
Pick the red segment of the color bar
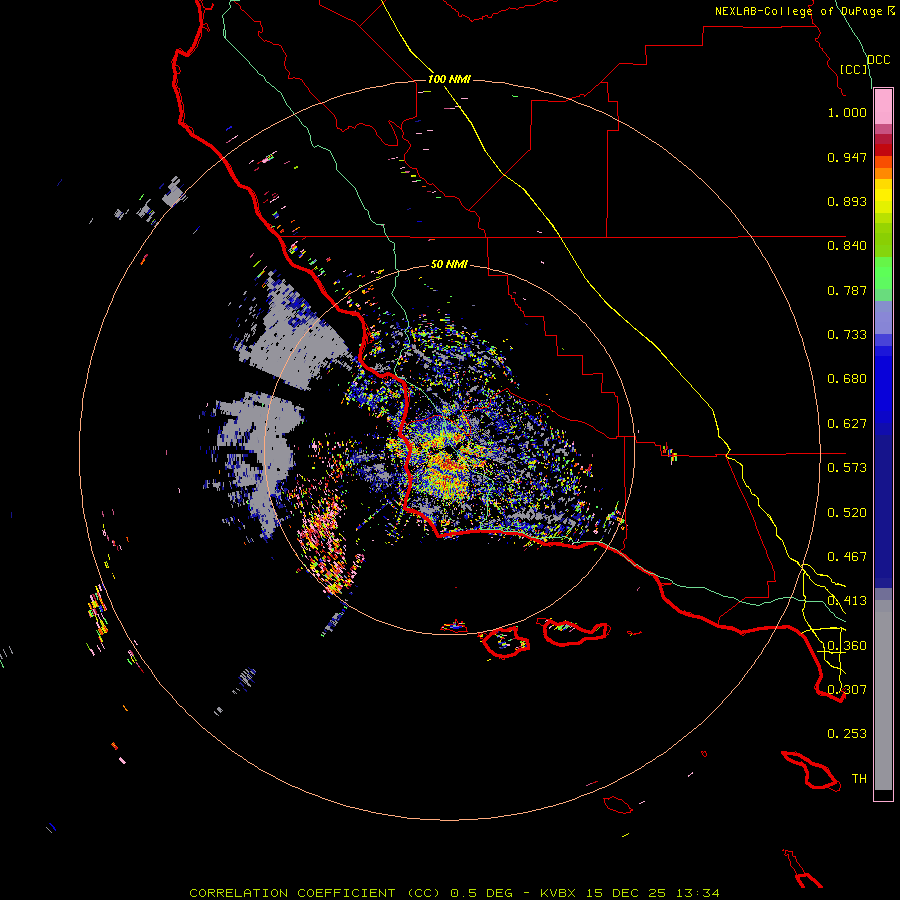(883, 150)
